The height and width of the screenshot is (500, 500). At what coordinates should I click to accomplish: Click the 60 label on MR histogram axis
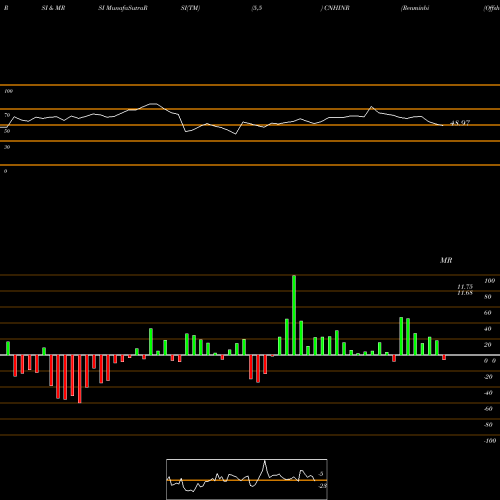(x=488, y=313)
